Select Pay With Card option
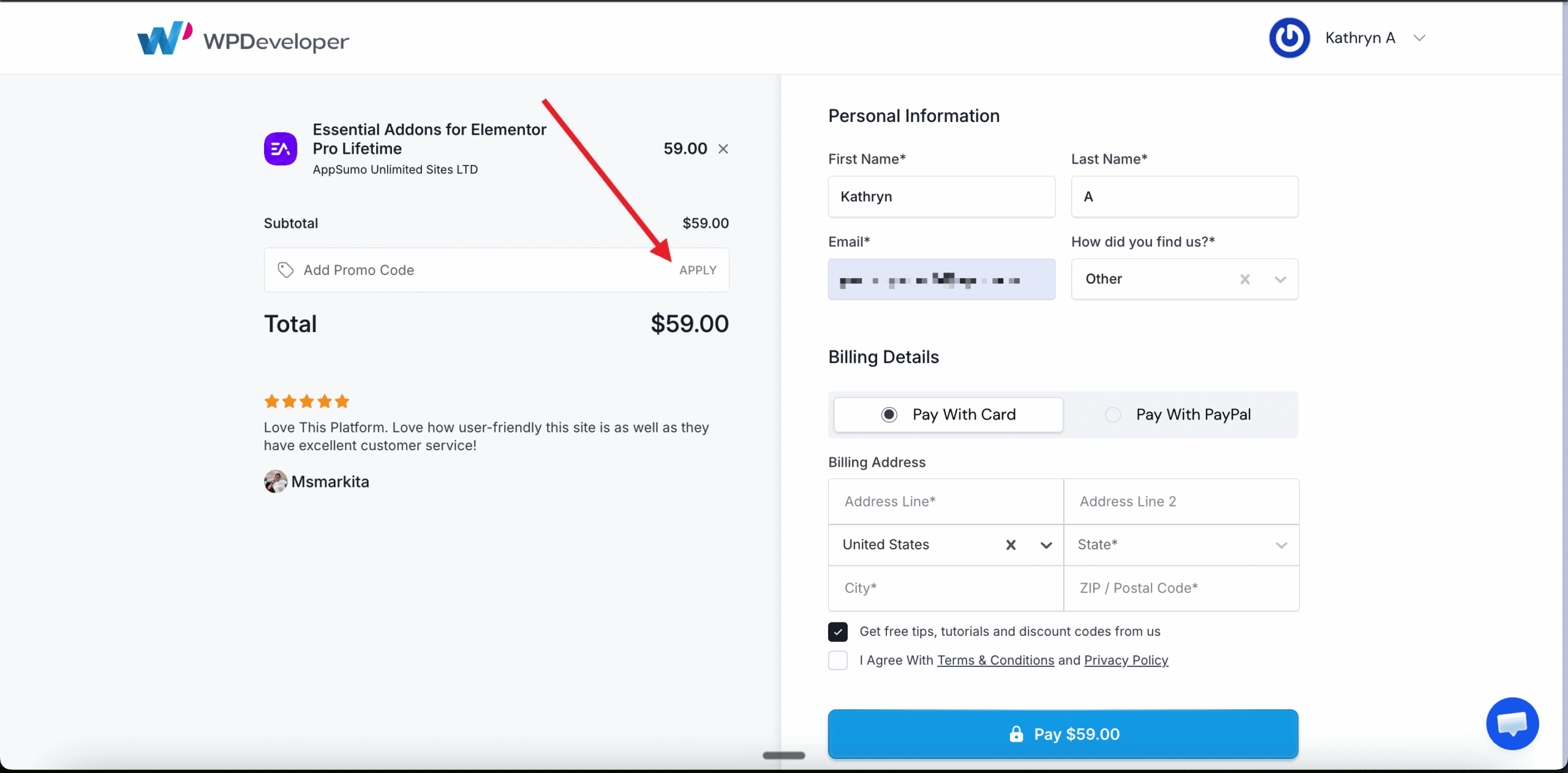This screenshot has height=773, width=1568. click(948, 415)
